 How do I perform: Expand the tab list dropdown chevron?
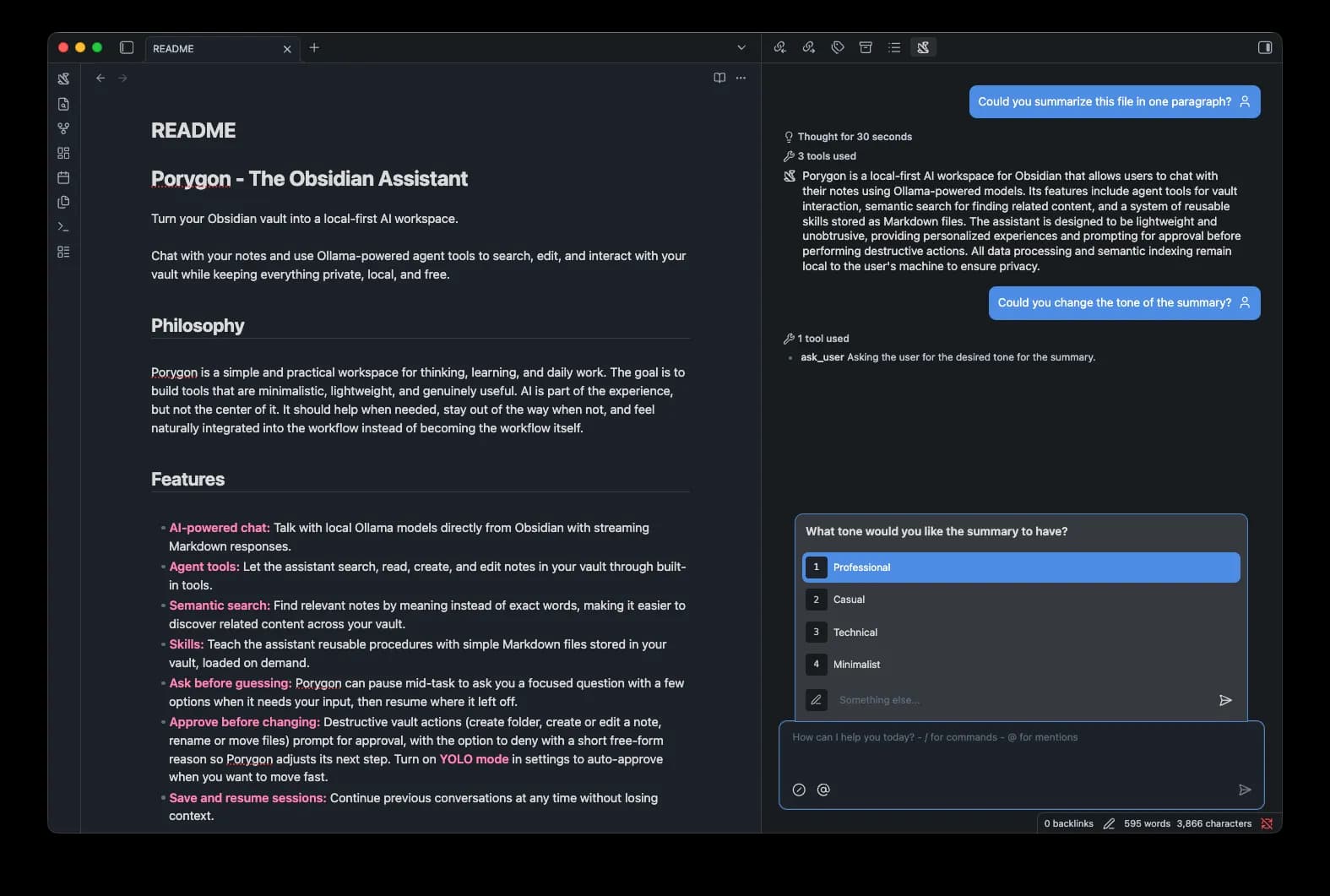click(741, 47)
